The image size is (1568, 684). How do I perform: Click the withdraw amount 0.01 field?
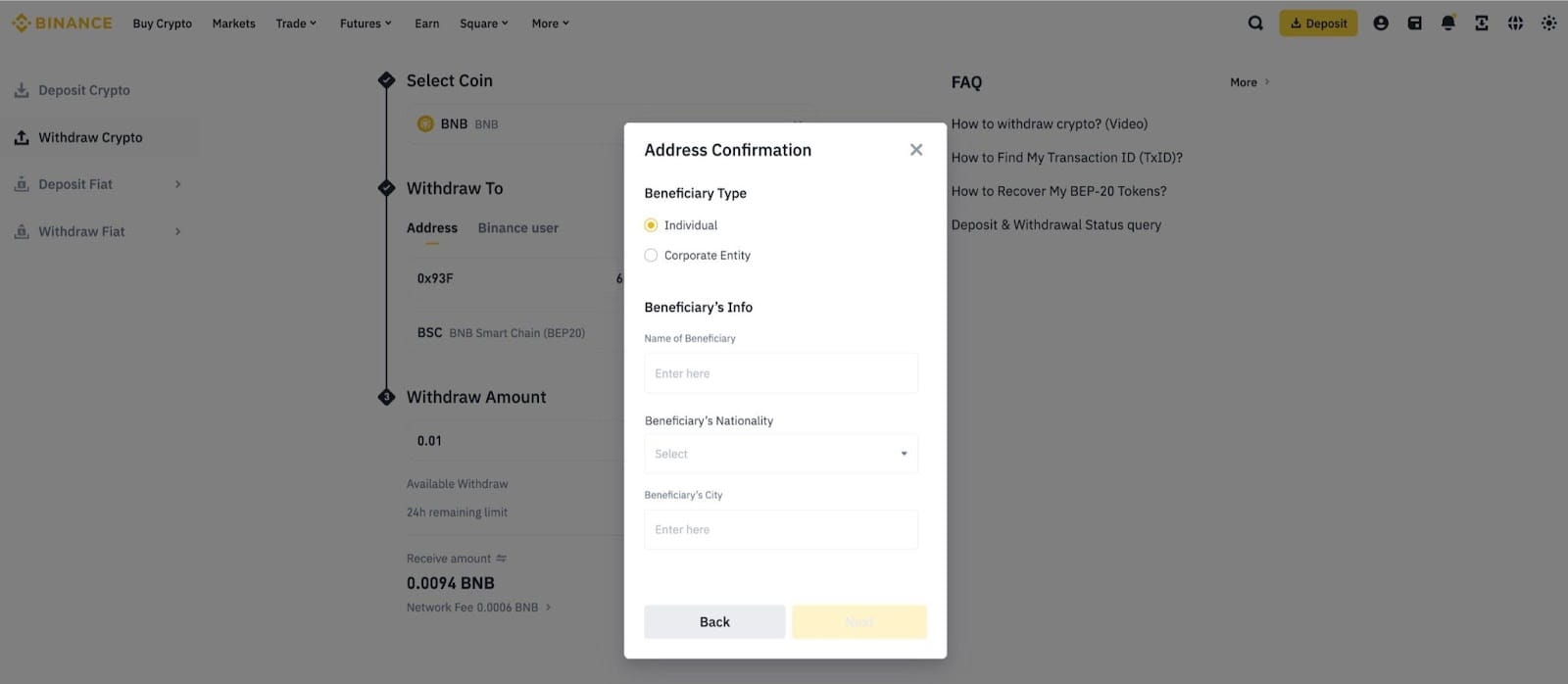pos(516,441)
